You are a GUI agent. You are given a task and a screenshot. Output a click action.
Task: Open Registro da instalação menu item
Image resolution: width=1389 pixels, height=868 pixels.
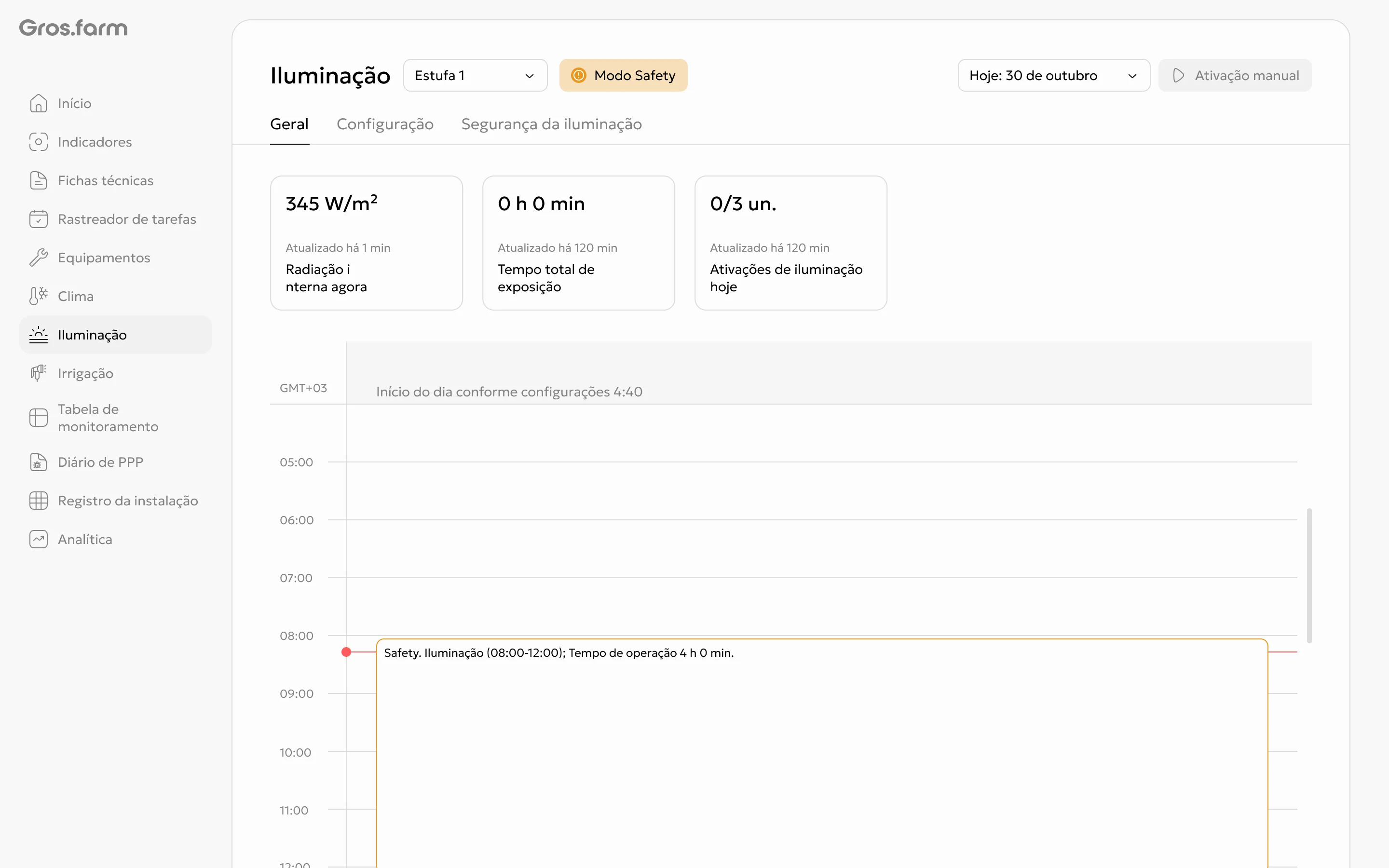[115, 501]
